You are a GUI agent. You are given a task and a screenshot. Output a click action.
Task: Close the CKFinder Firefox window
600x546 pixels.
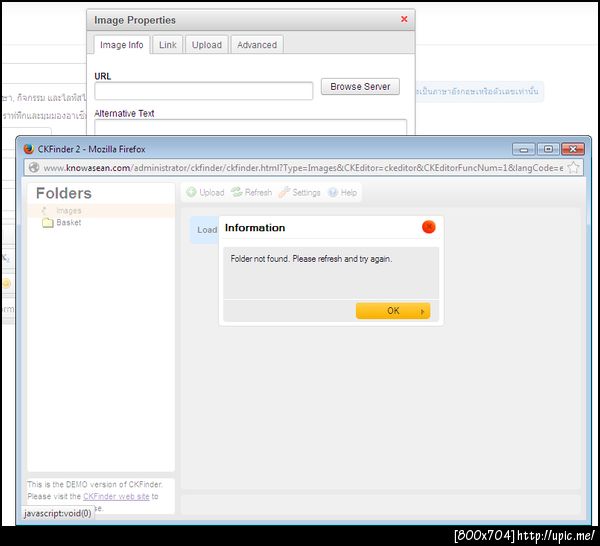coord(573,149)
